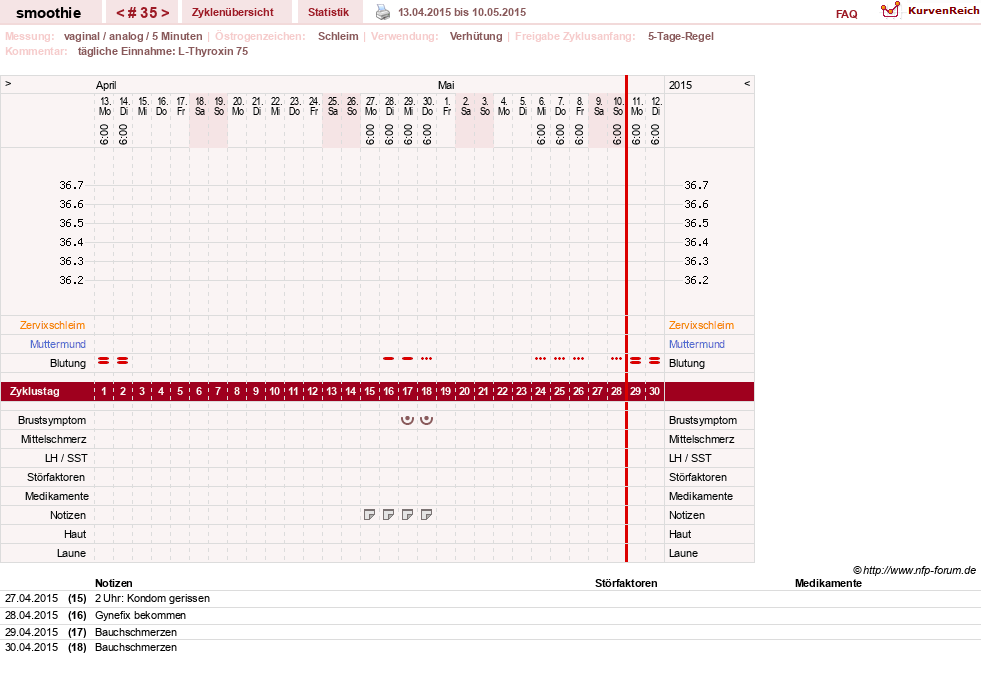The image size is (981, 682).
Task: Open the note icon on cycle day 18
Action: 427,515
